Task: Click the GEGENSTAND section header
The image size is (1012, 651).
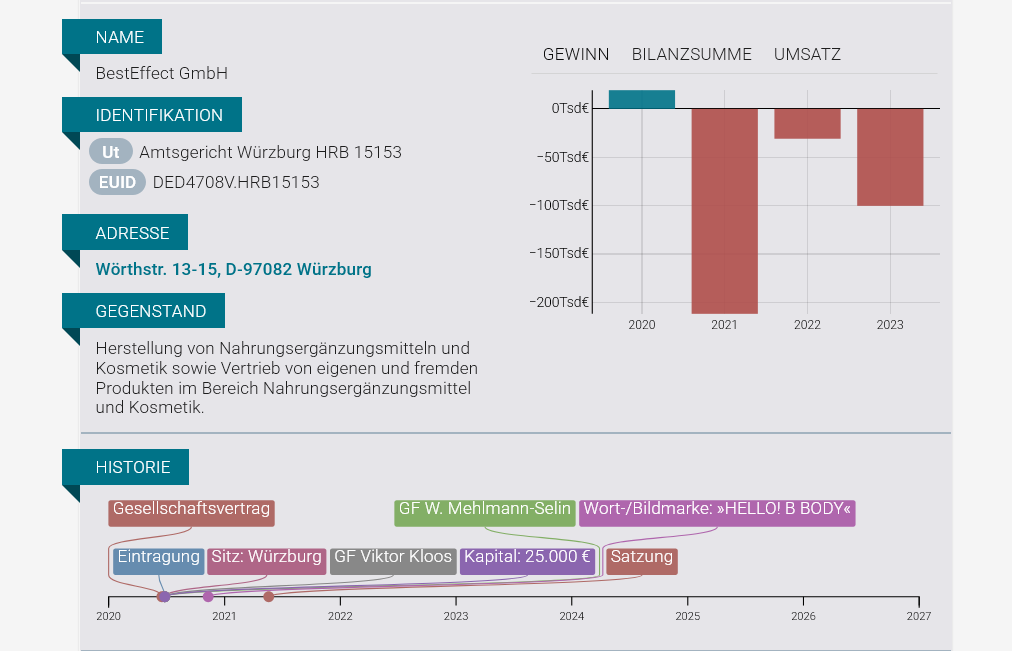Action: point(144,311)
